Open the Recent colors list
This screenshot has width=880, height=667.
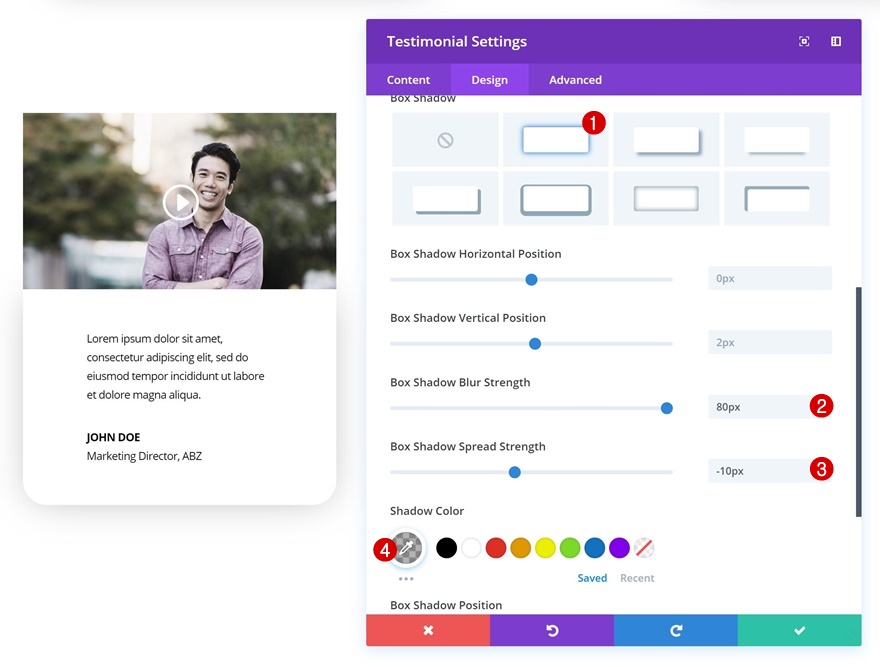(637, 578)
